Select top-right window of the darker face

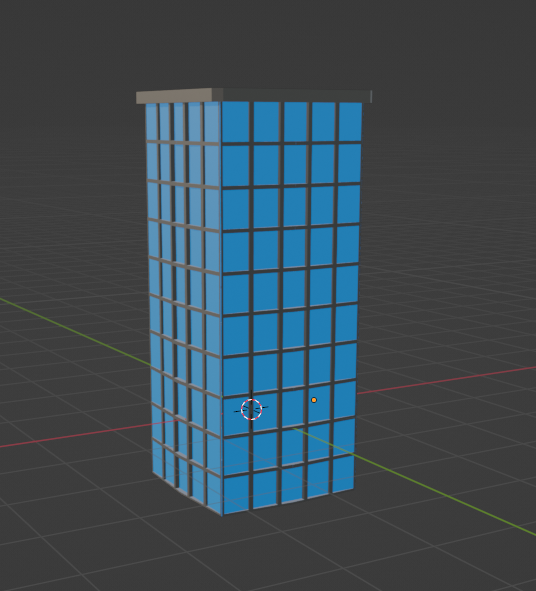[x=351, y=122]
